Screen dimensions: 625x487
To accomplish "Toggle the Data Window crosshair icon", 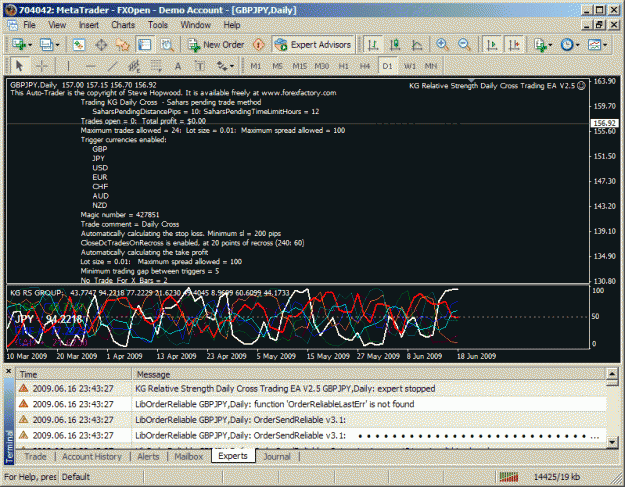I will coord(101,45).
